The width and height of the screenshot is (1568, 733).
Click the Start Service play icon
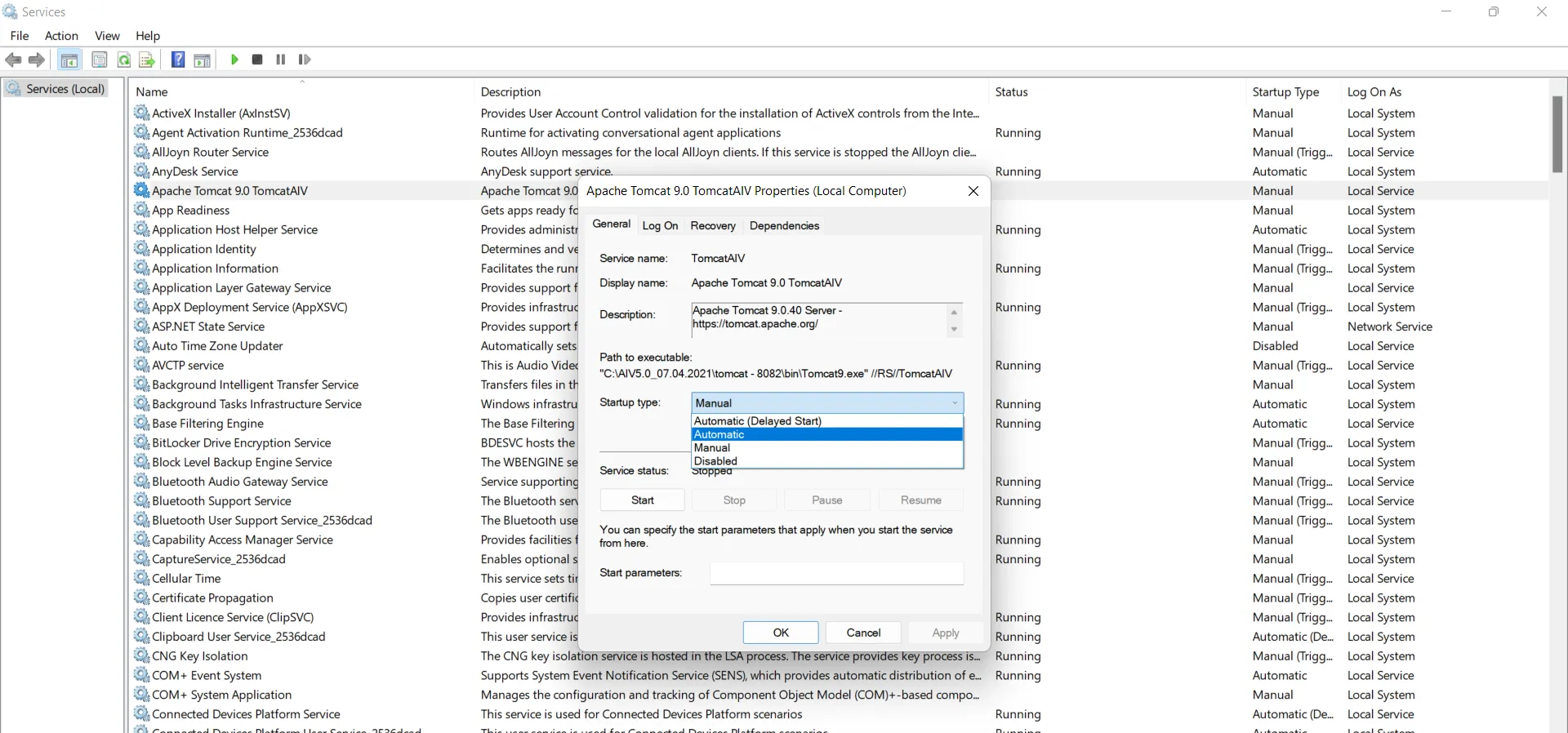click(234, 60)
